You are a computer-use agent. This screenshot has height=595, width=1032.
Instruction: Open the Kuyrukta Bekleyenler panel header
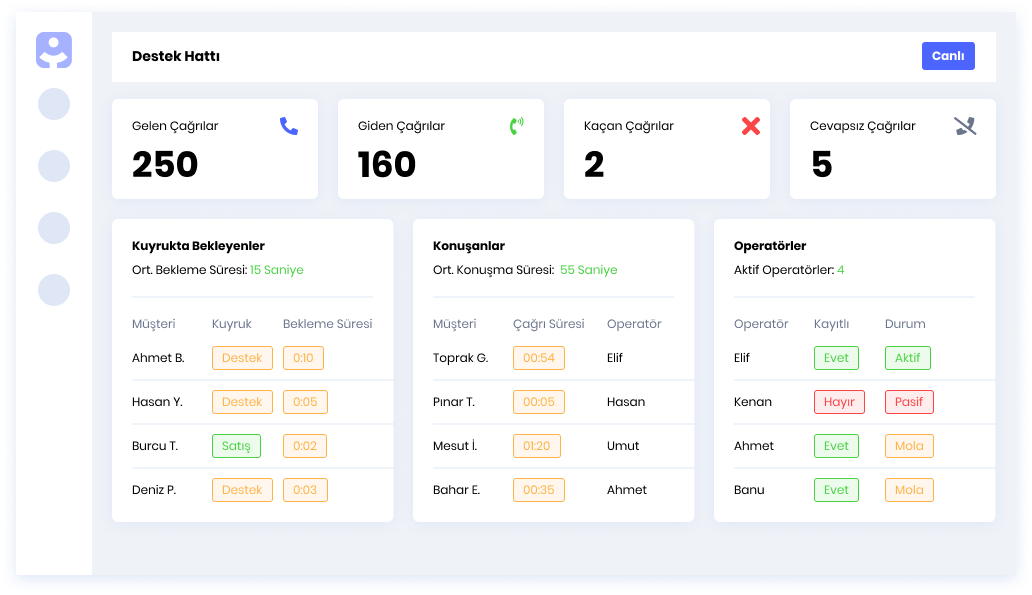click(x=196, y=245)
